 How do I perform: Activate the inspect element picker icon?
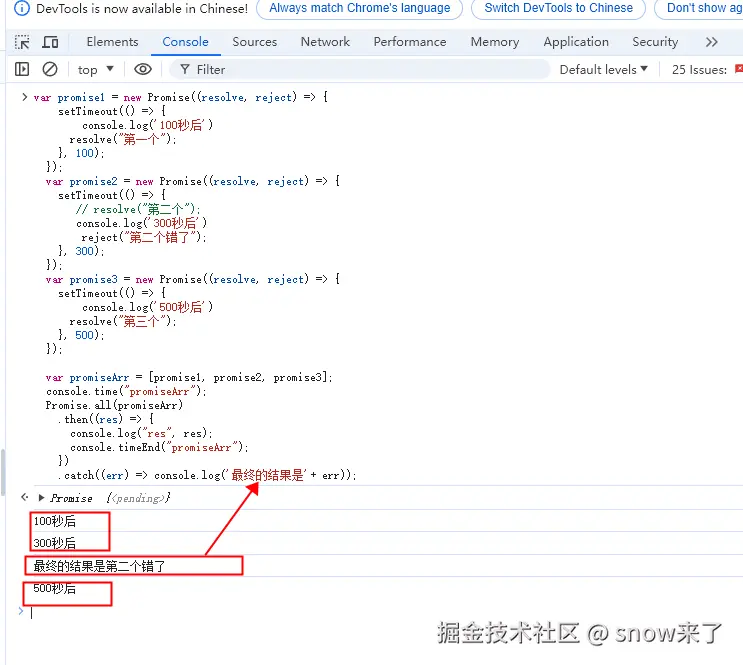[x=22, y=42]
